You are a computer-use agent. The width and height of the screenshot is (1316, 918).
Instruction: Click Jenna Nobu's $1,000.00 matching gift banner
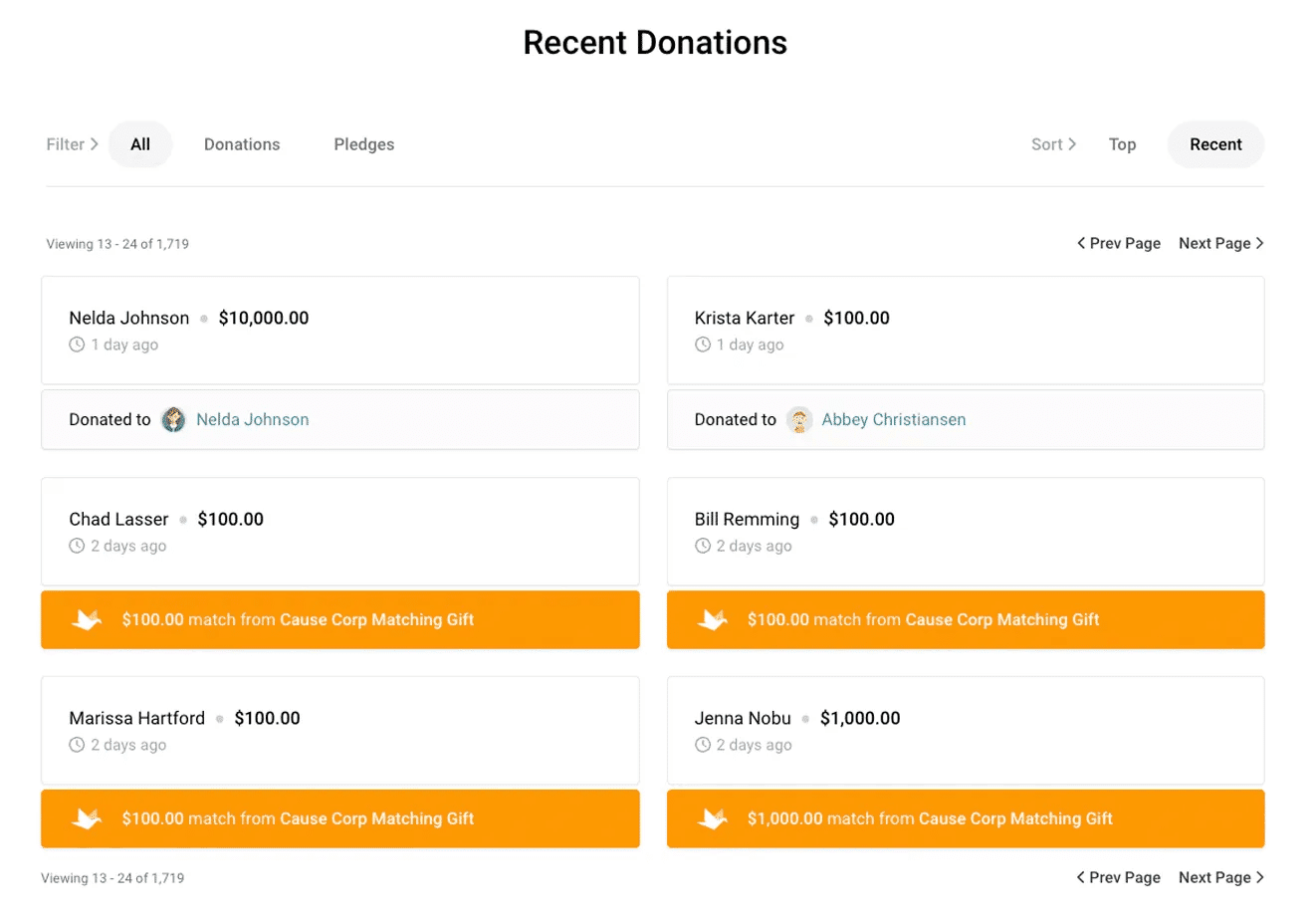click(x=965, y=818)
